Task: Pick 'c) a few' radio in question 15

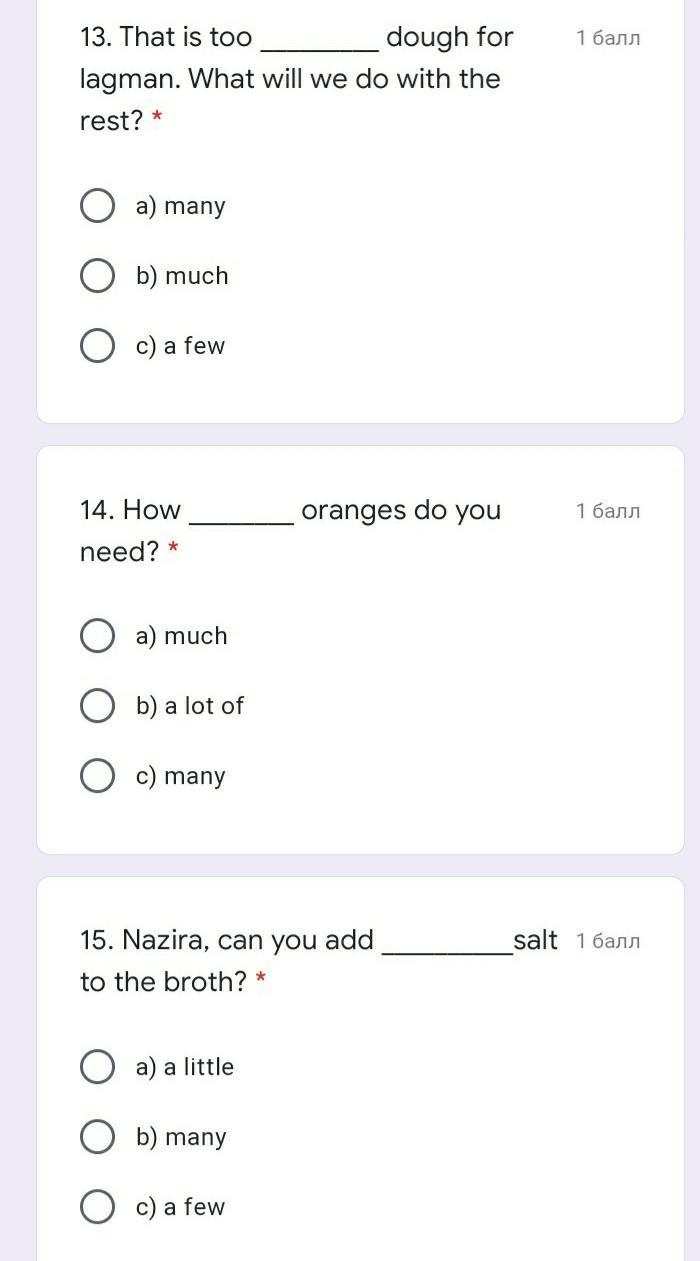Action: click(x=97, y=1207)
